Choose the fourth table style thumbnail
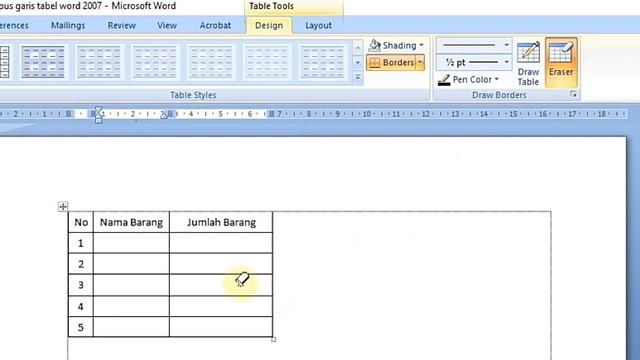Image resolution: width=640 pixels, height=360 pixels. [211, 62]
